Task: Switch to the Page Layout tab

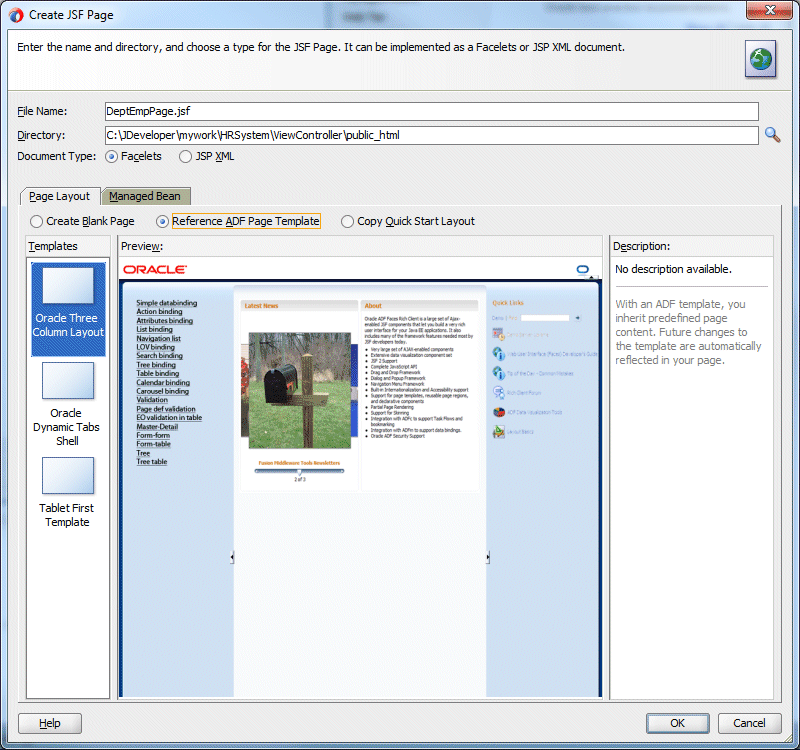Action: point(59,196)
